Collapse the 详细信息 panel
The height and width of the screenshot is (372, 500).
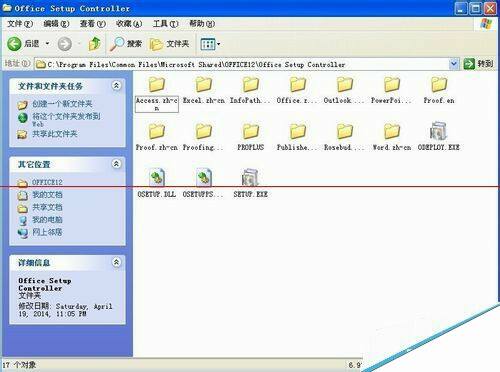116,262
